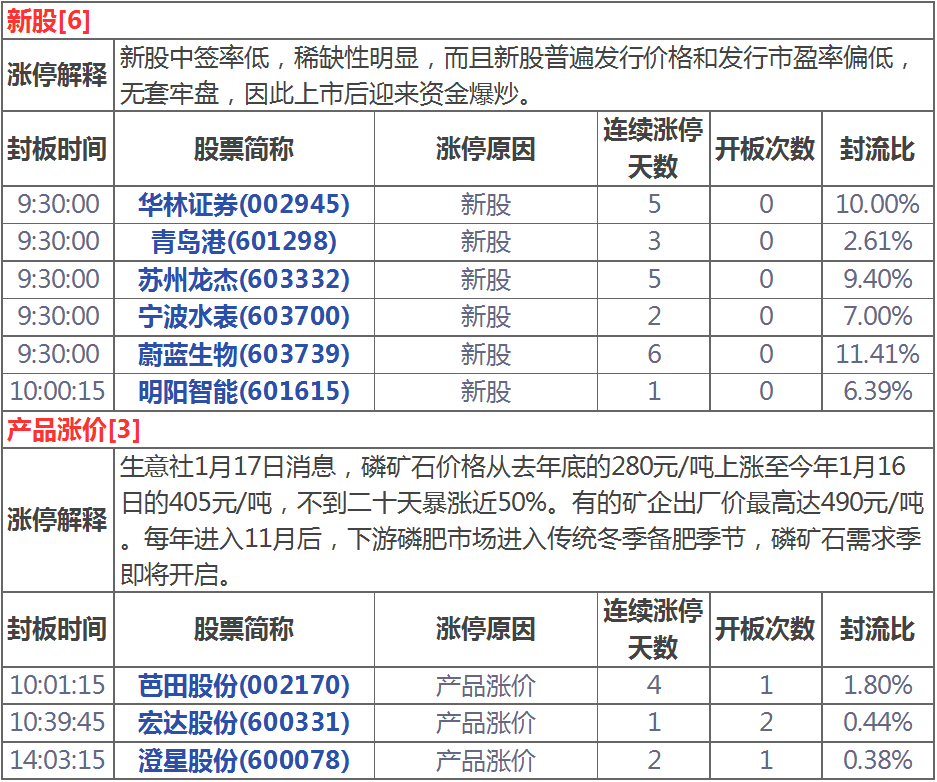Screen dimensions: 937x782
Task: Select the 宁波水表(603700) stock link
Action: click(244, 316)
